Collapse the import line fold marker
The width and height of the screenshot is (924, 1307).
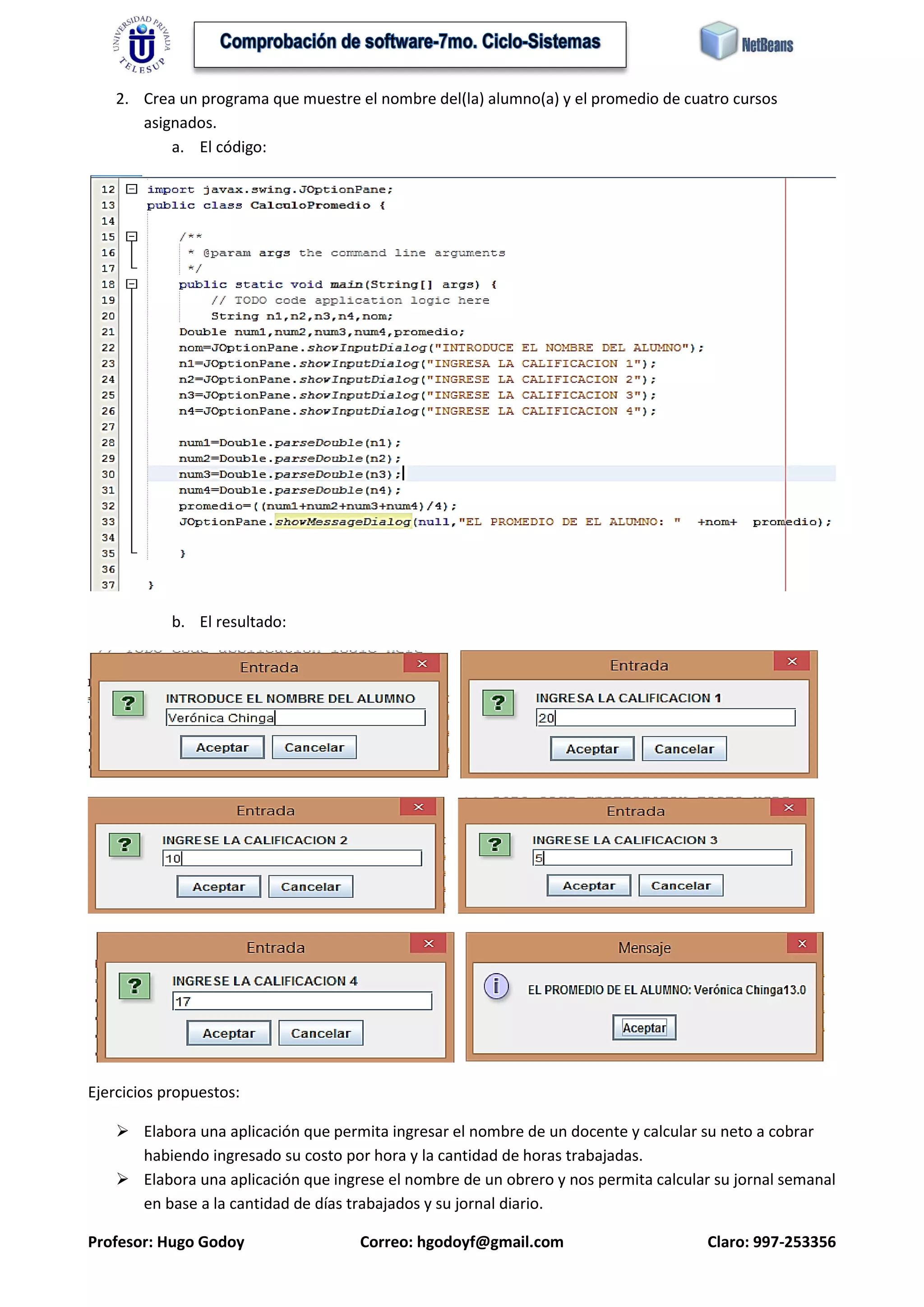coord(131,189)
